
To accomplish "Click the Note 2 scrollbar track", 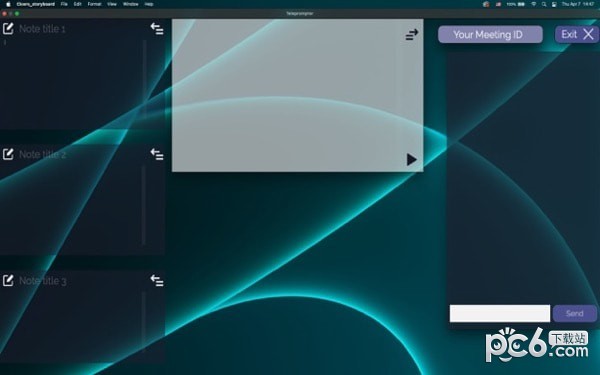I will (x=144, y=205).
